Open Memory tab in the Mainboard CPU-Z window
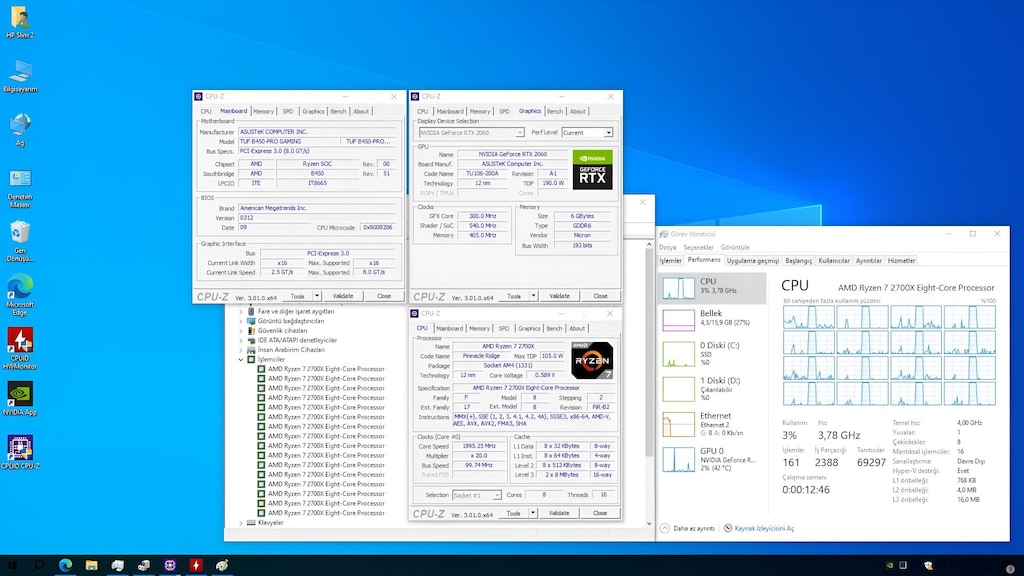The width and height of the screenshot is (1024, 576). pyautogui.click(x=263, y=112)
